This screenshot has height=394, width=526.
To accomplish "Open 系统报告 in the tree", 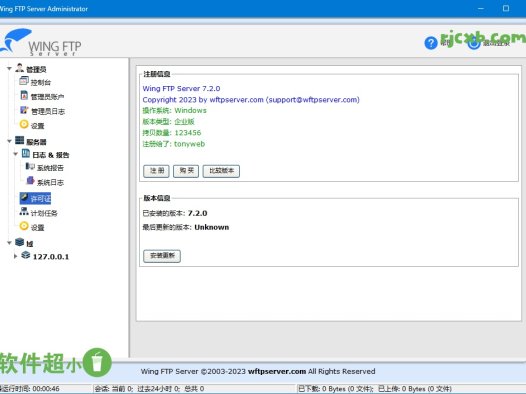I will coord(50,168).
